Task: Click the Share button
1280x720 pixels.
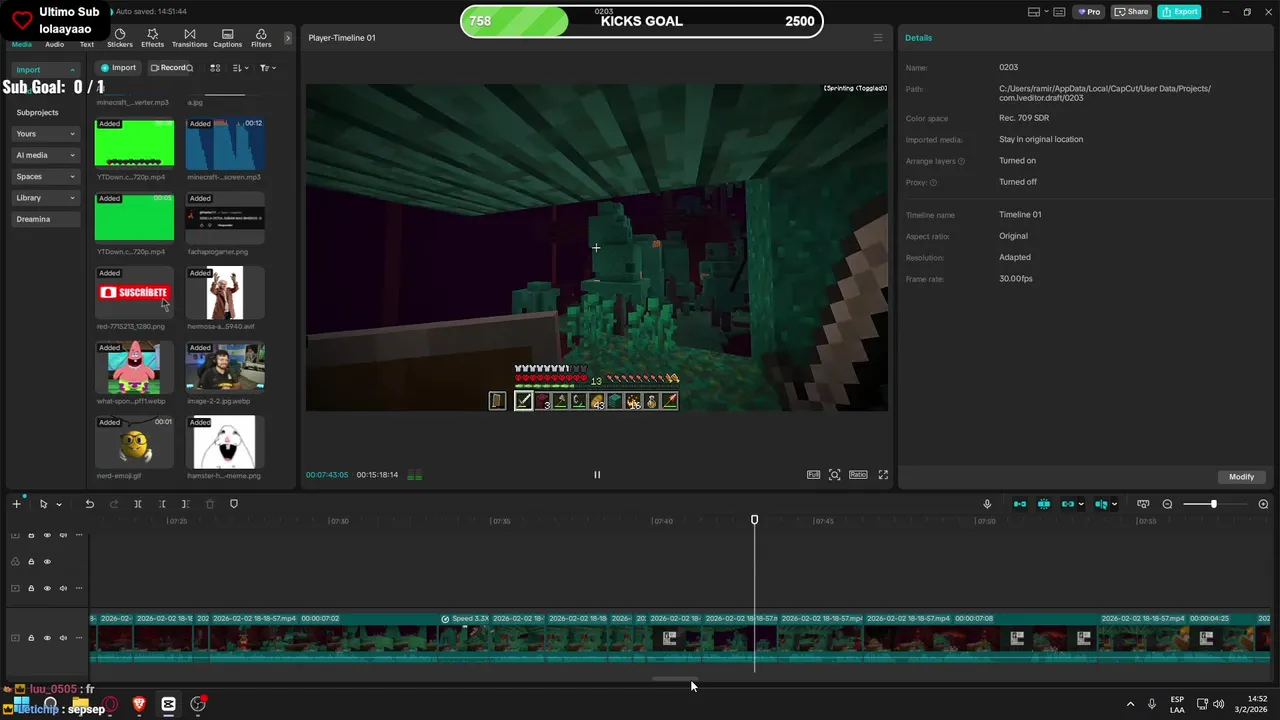Action: (x=1131, y=12)
